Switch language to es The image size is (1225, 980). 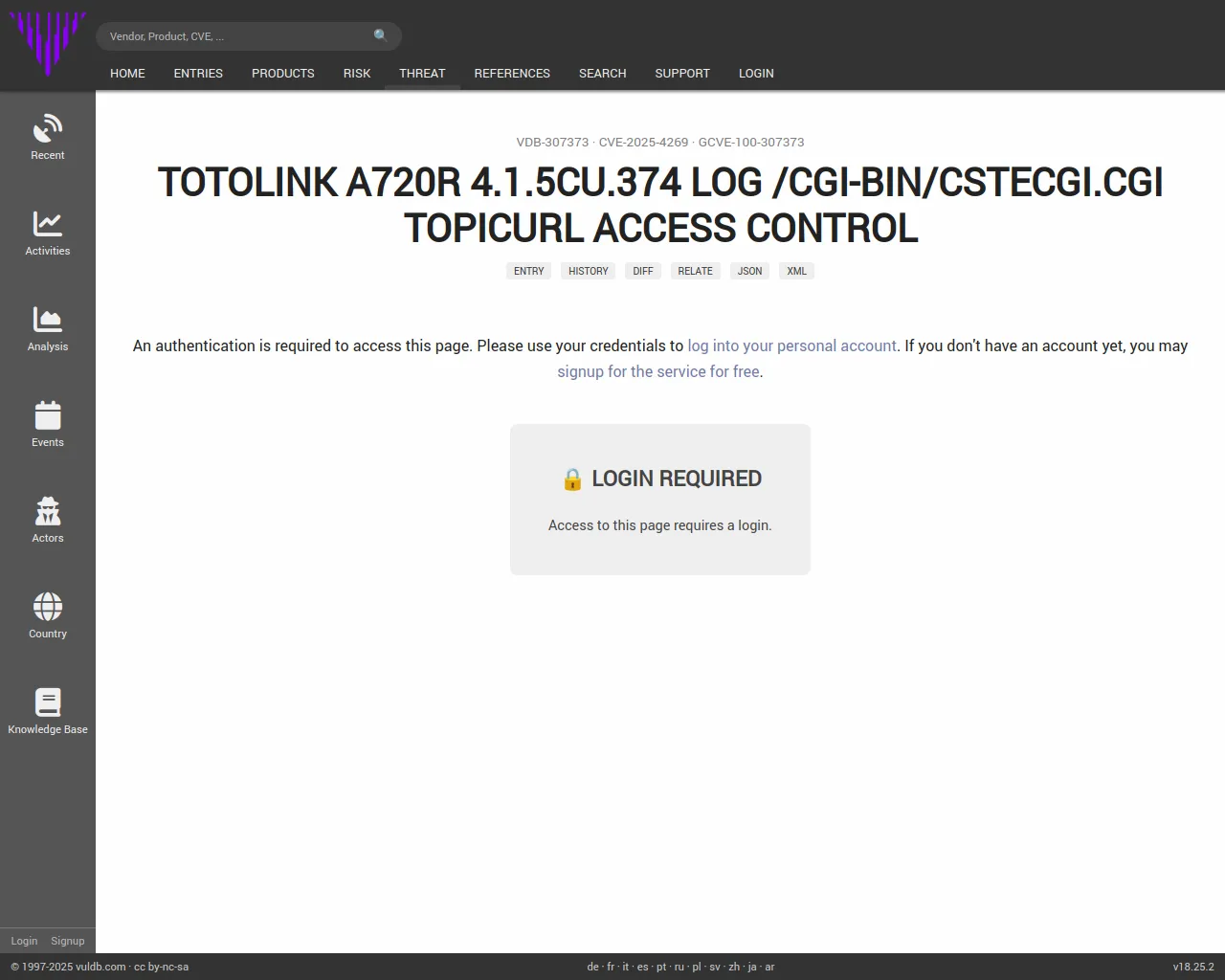coord(643,967)
